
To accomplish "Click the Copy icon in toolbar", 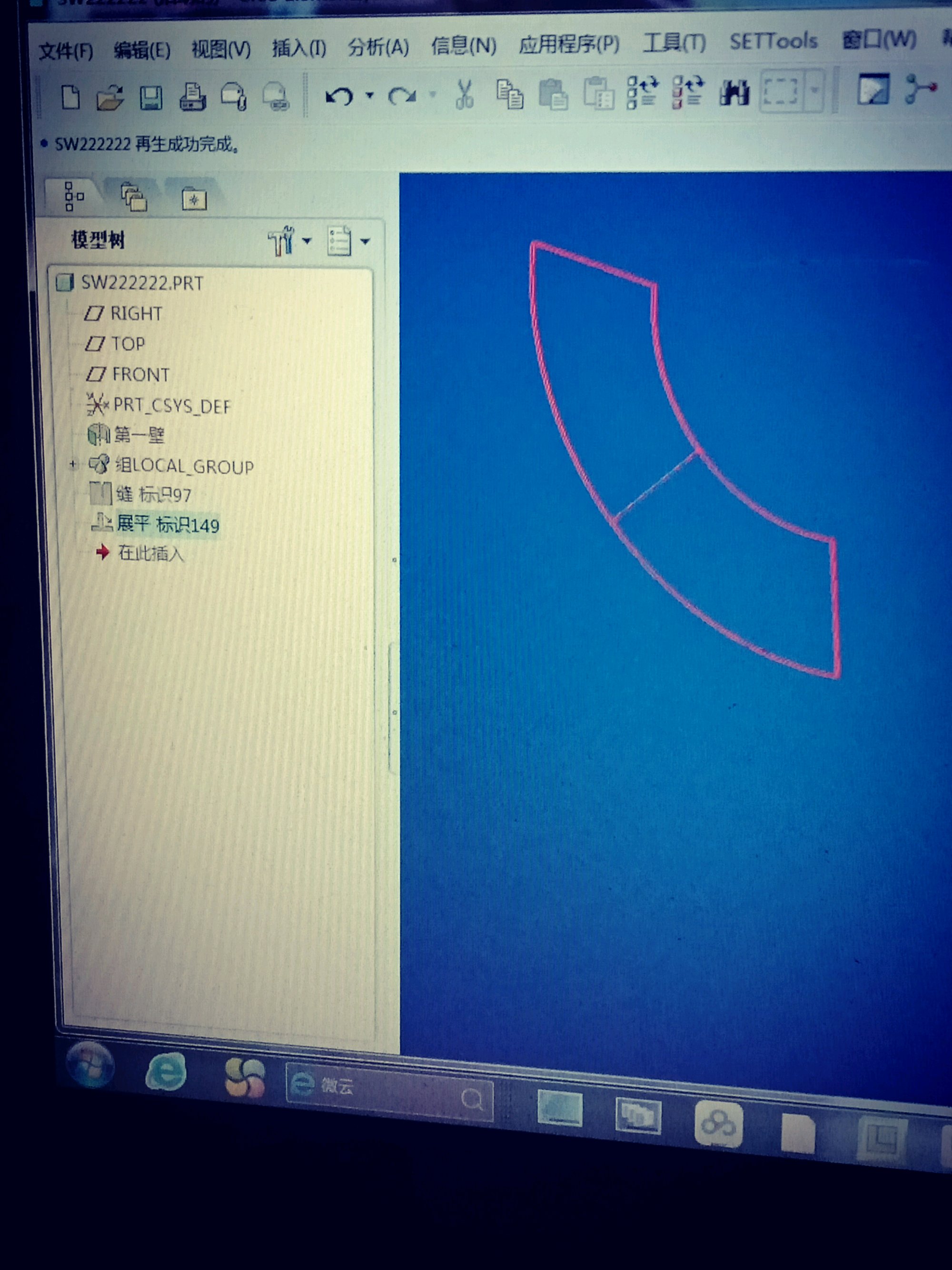I will 510,94.
